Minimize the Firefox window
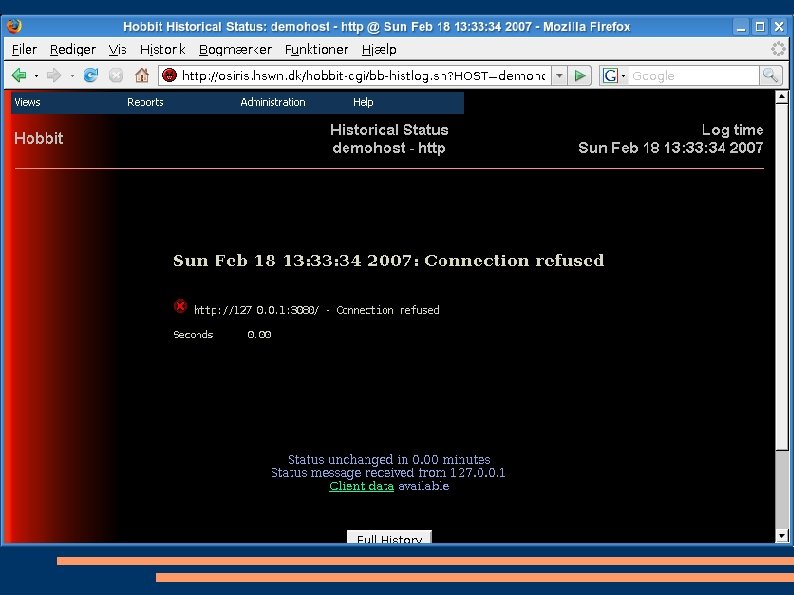The image size is (794, 595). pos(741,27)
